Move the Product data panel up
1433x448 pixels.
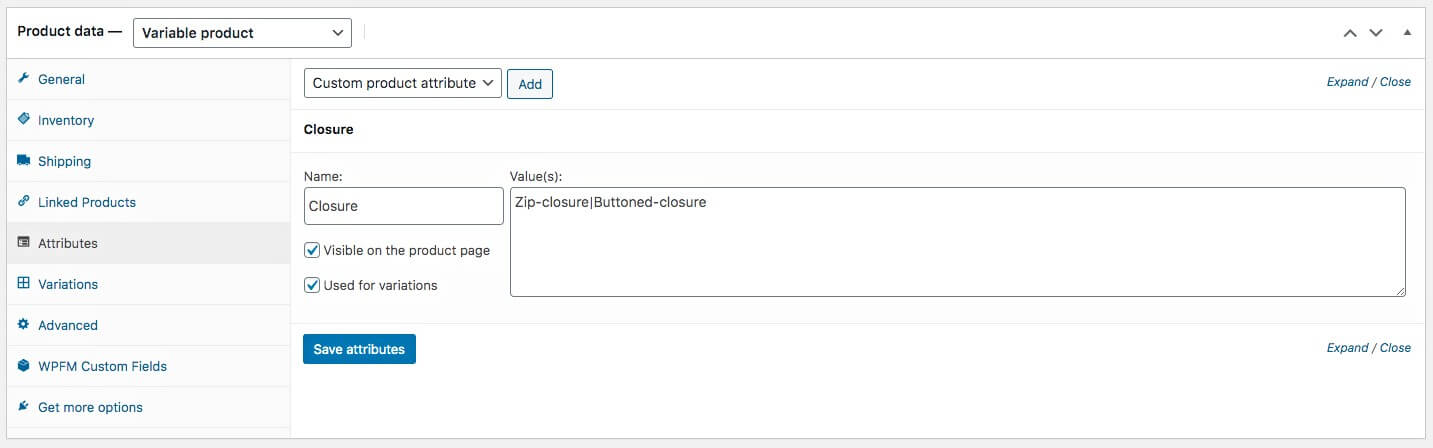coord(1350,33)
